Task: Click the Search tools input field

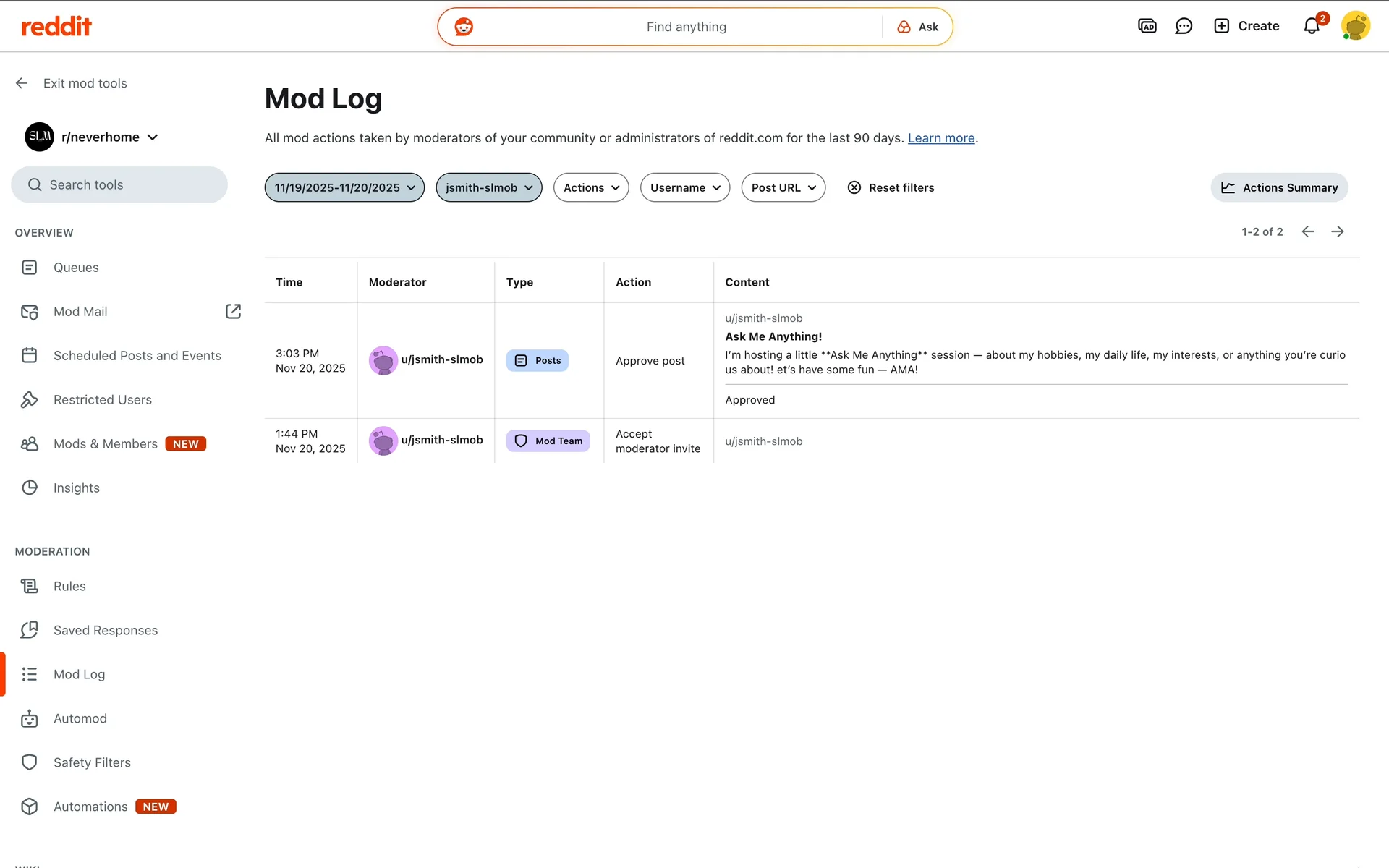Action: click(119, 185)
